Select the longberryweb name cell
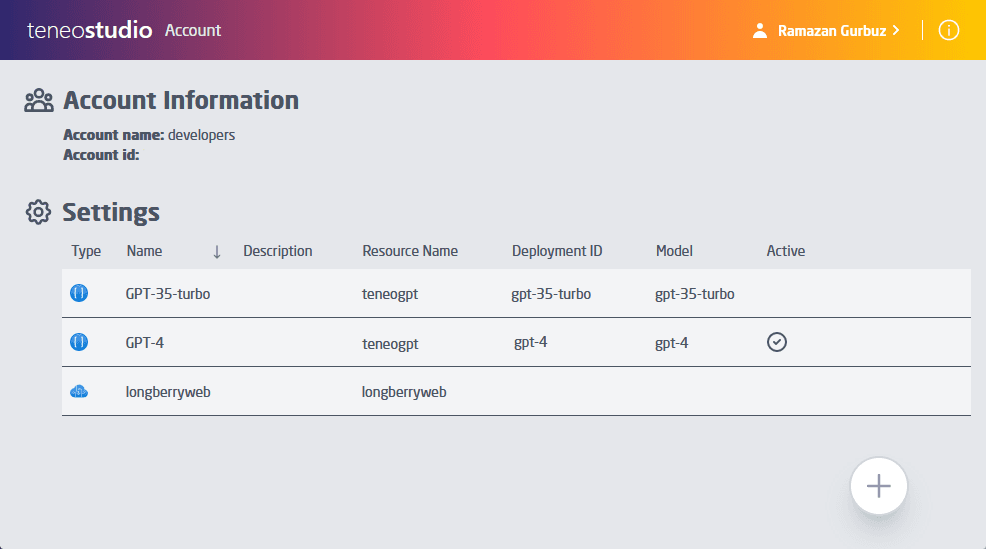Viewport: 986px width, 549px height. pyautogui.click(x=168, y=392)
